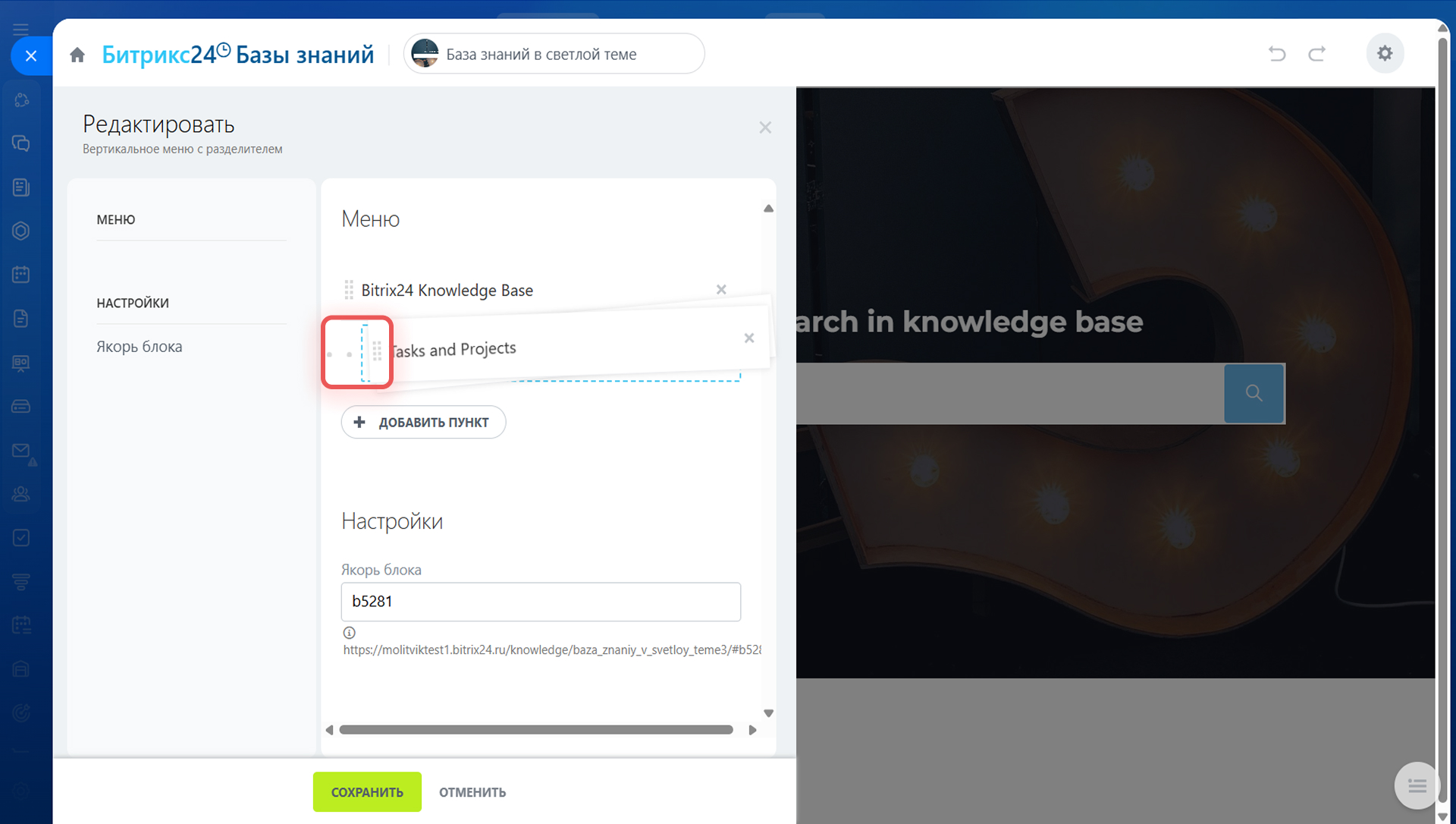1456x824 pixels.
Task: Open the Tasks and Projects menu item
Action: pyautogui.click(x=453, y=350)
